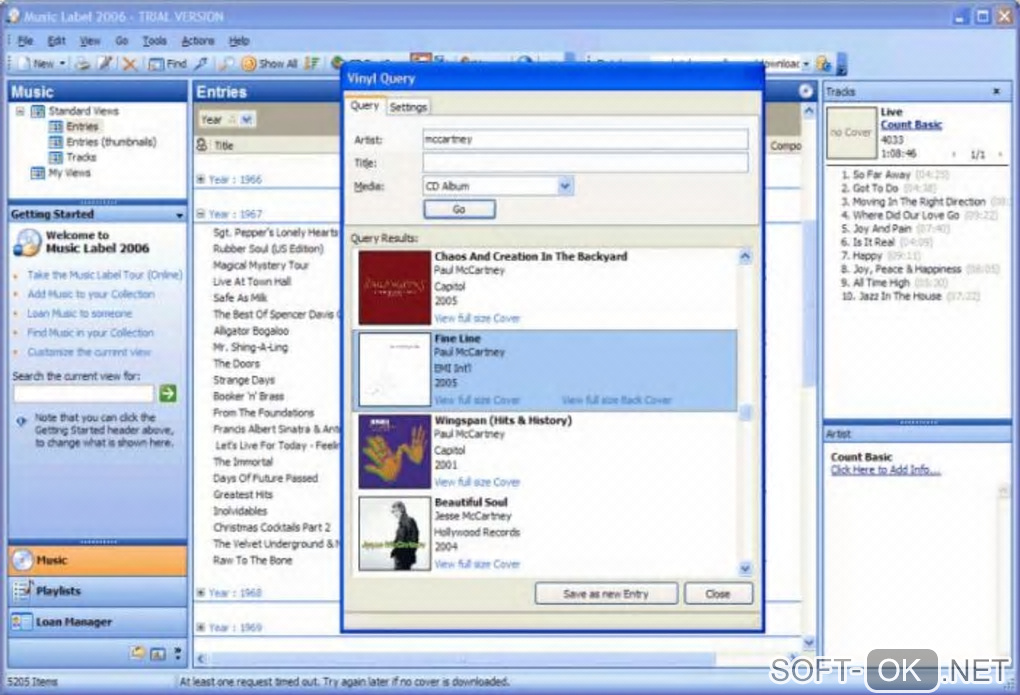Open the Help menu
The width and height of the screenshot is (1020, 695).
pos(239,41)
